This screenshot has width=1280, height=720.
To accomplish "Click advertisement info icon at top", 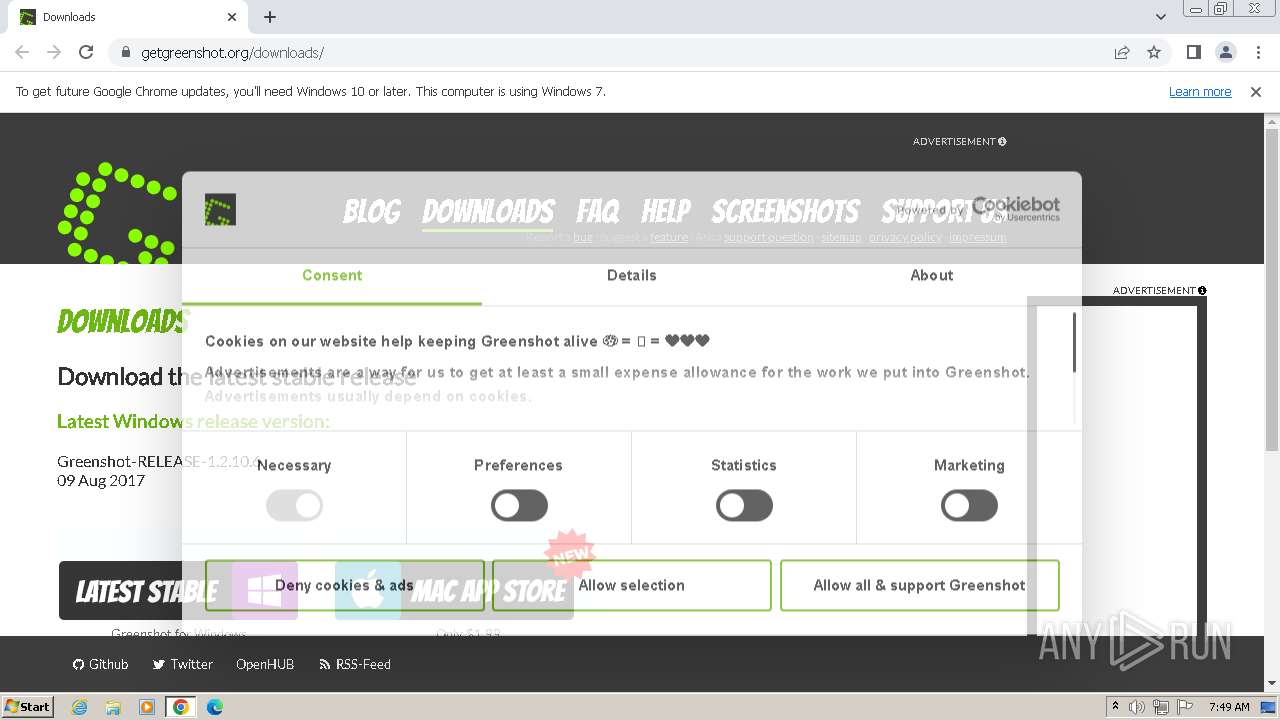I will click(x=1002, y=141).
